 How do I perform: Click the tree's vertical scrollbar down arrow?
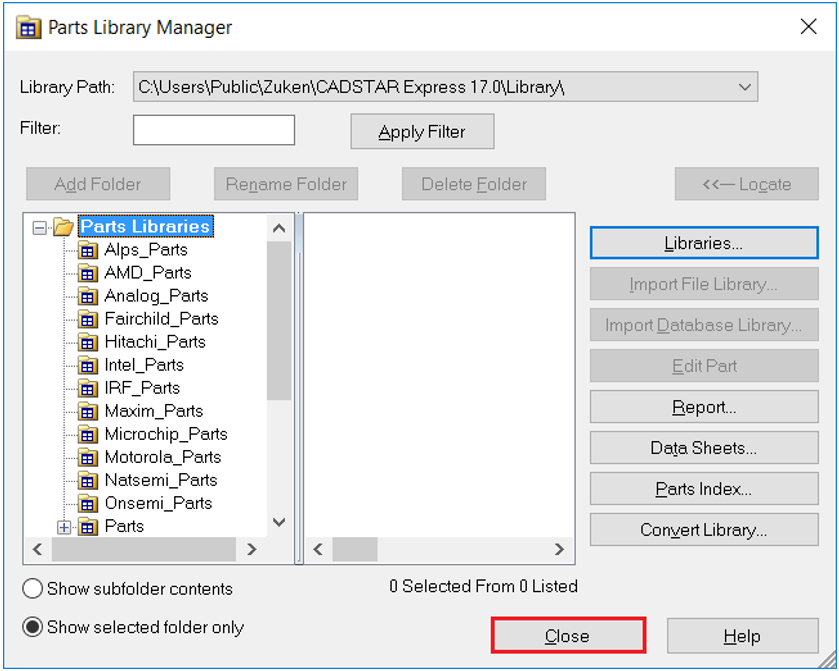tap(279, 522)
